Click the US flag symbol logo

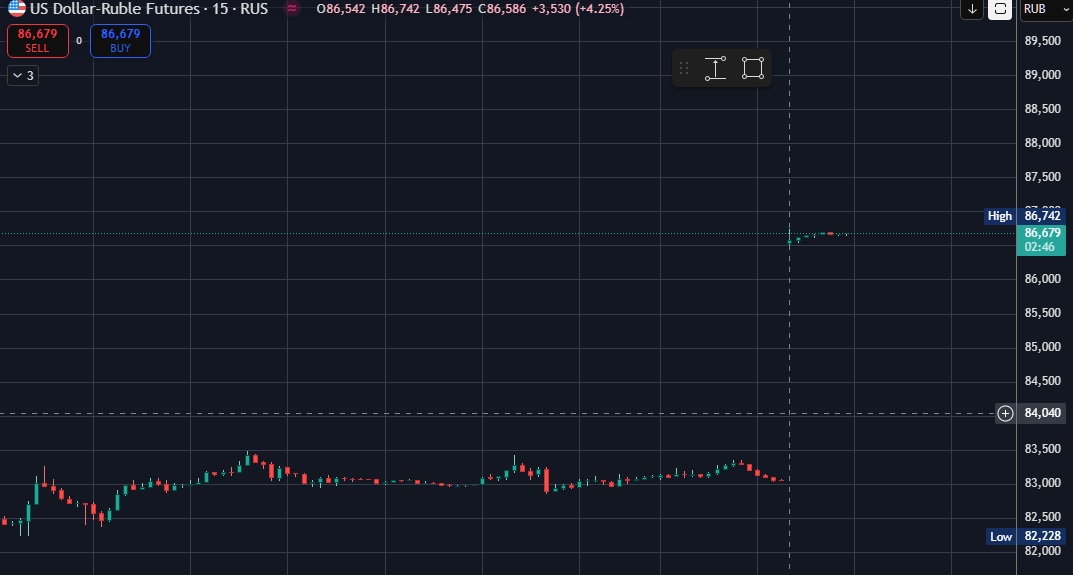(x=17, y=8)
